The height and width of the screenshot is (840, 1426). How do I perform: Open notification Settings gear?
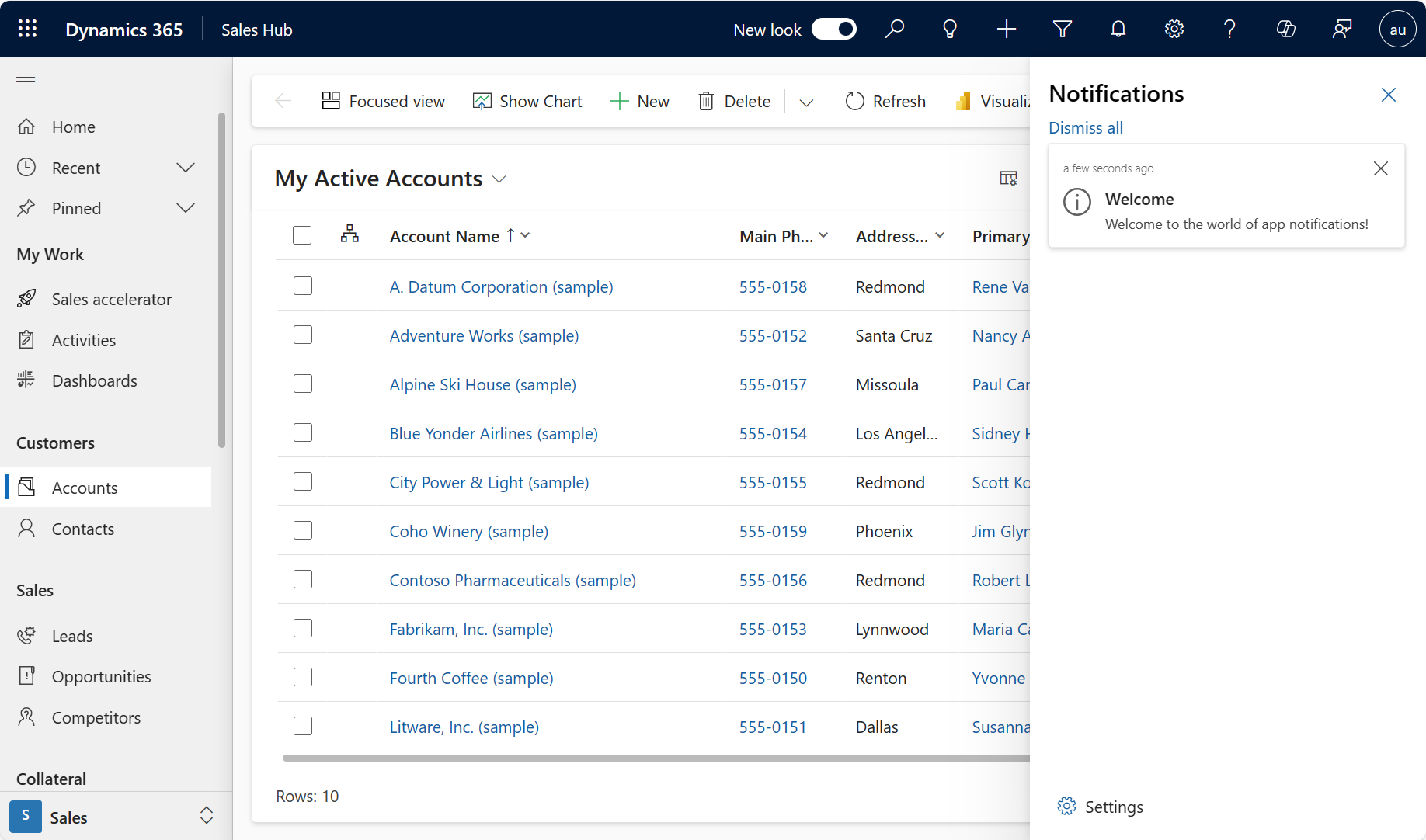coord(1100,807)
